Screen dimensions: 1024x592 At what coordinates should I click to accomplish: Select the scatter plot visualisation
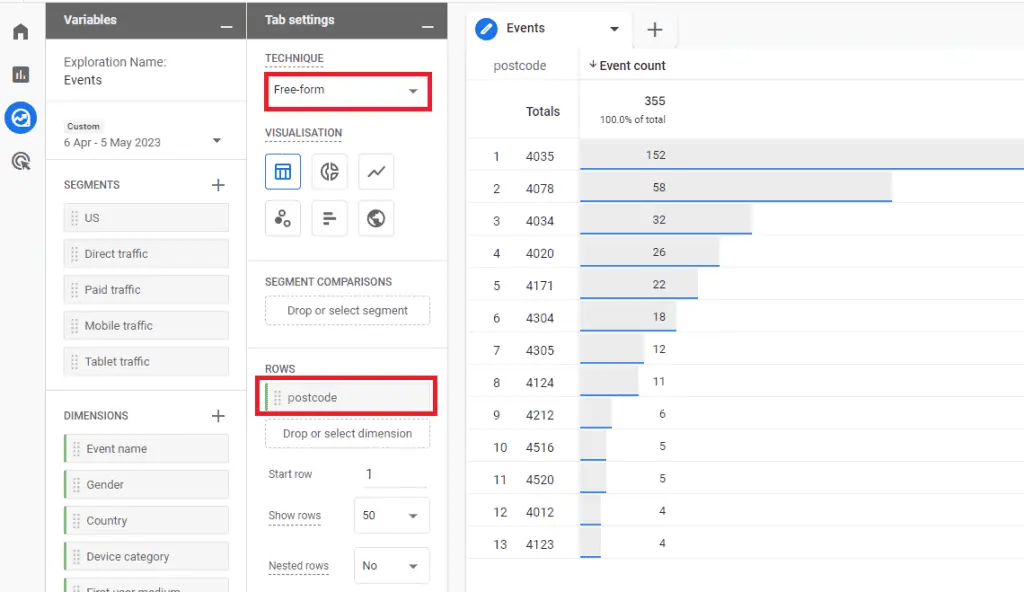281,218
